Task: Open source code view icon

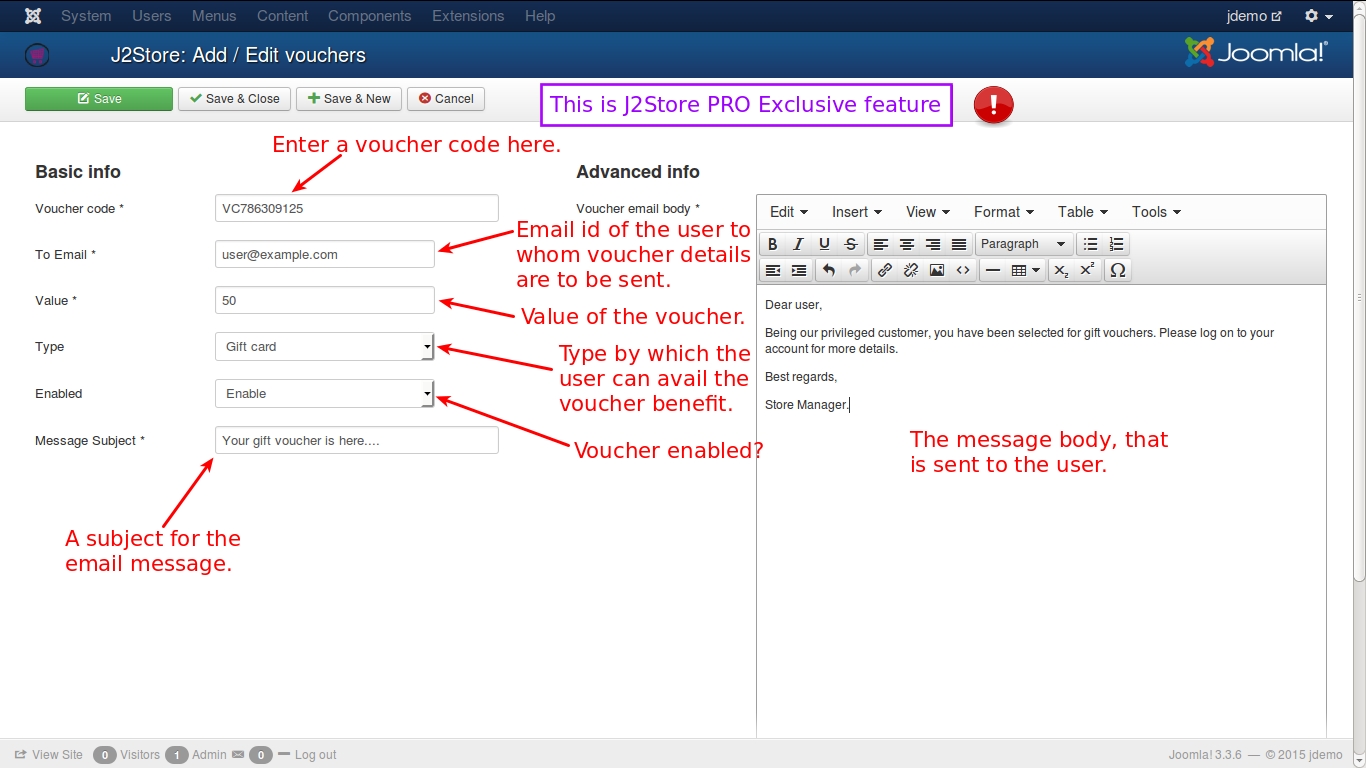Action: 963,270
